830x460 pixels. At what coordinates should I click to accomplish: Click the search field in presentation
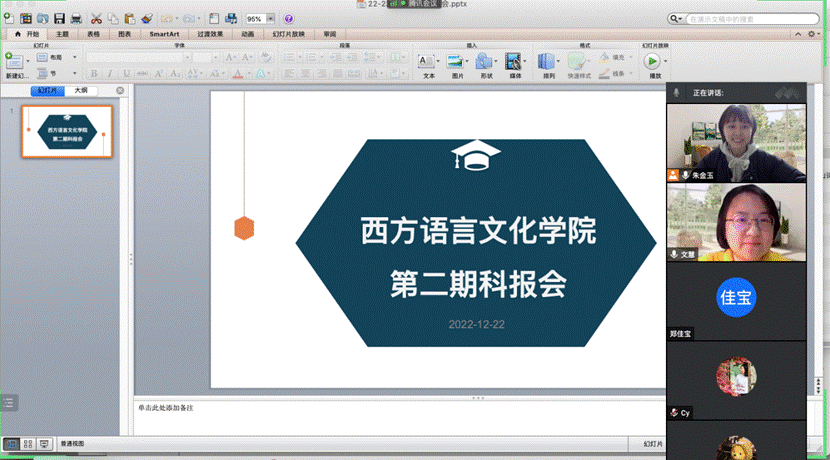click(758, 18)
